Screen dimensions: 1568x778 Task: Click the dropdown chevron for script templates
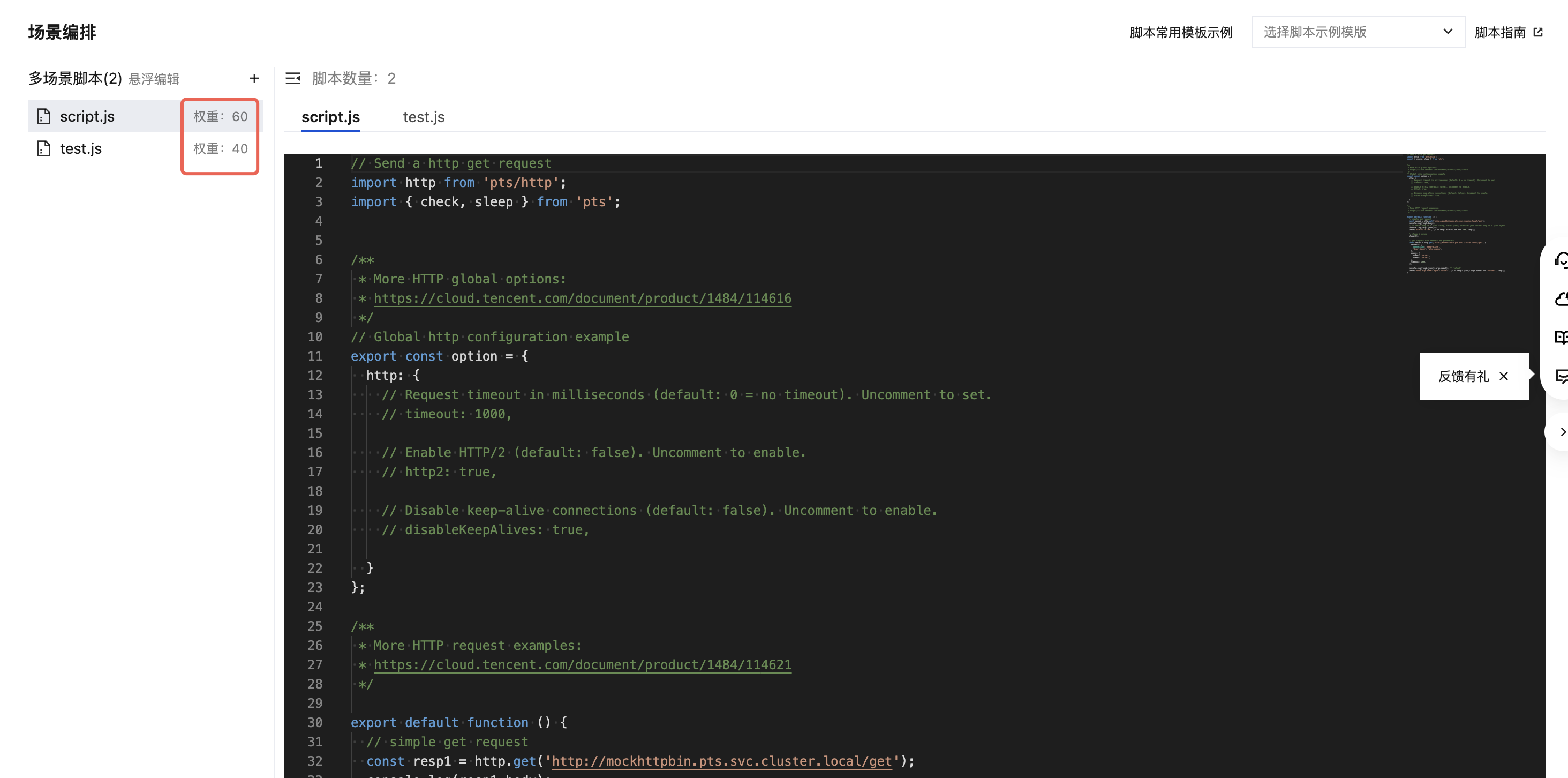pos(1448,32)
